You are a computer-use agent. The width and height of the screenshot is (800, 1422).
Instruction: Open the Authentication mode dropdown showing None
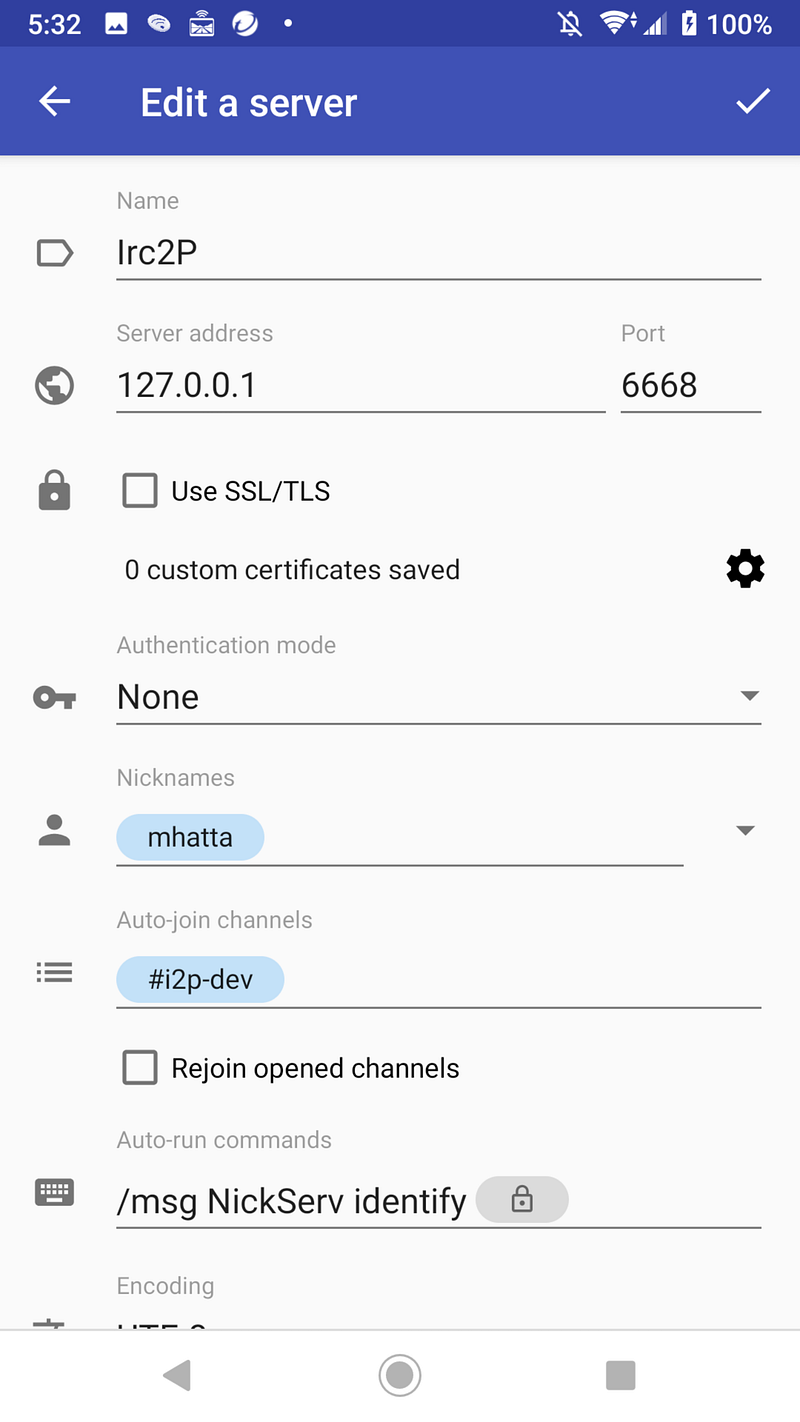[438, 697]
